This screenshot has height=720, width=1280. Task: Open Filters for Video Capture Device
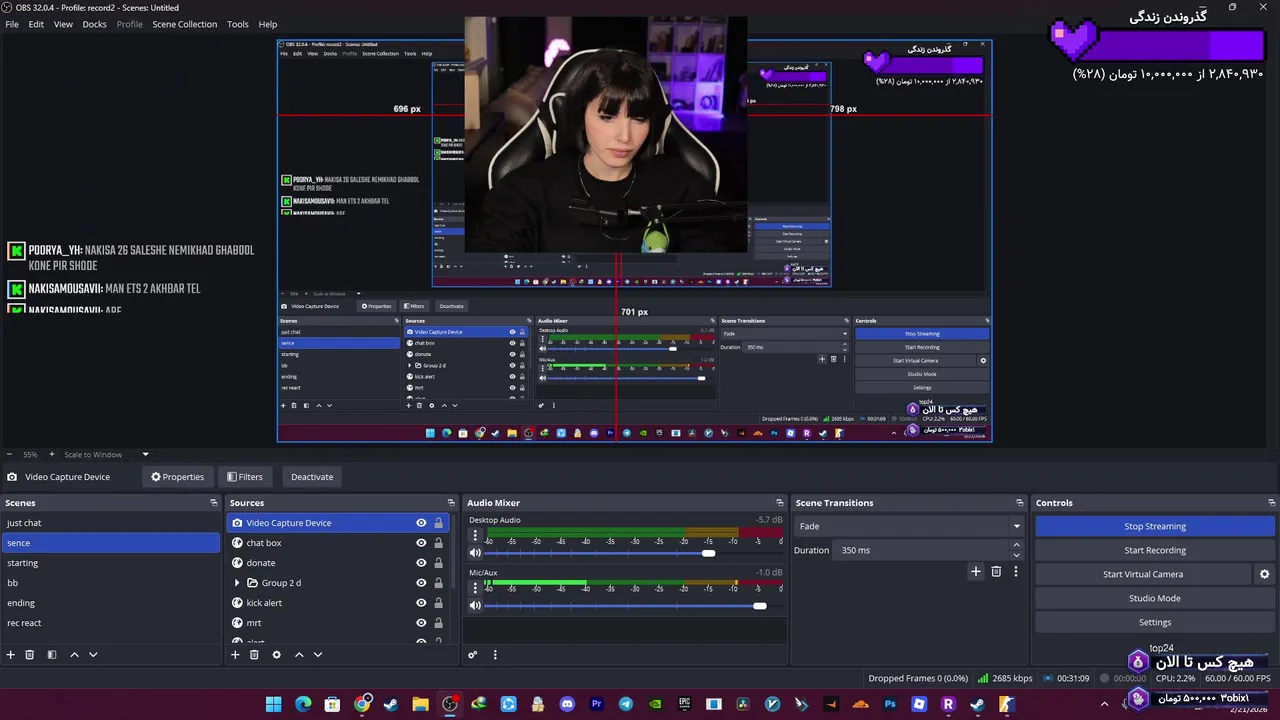coord(245,477)
